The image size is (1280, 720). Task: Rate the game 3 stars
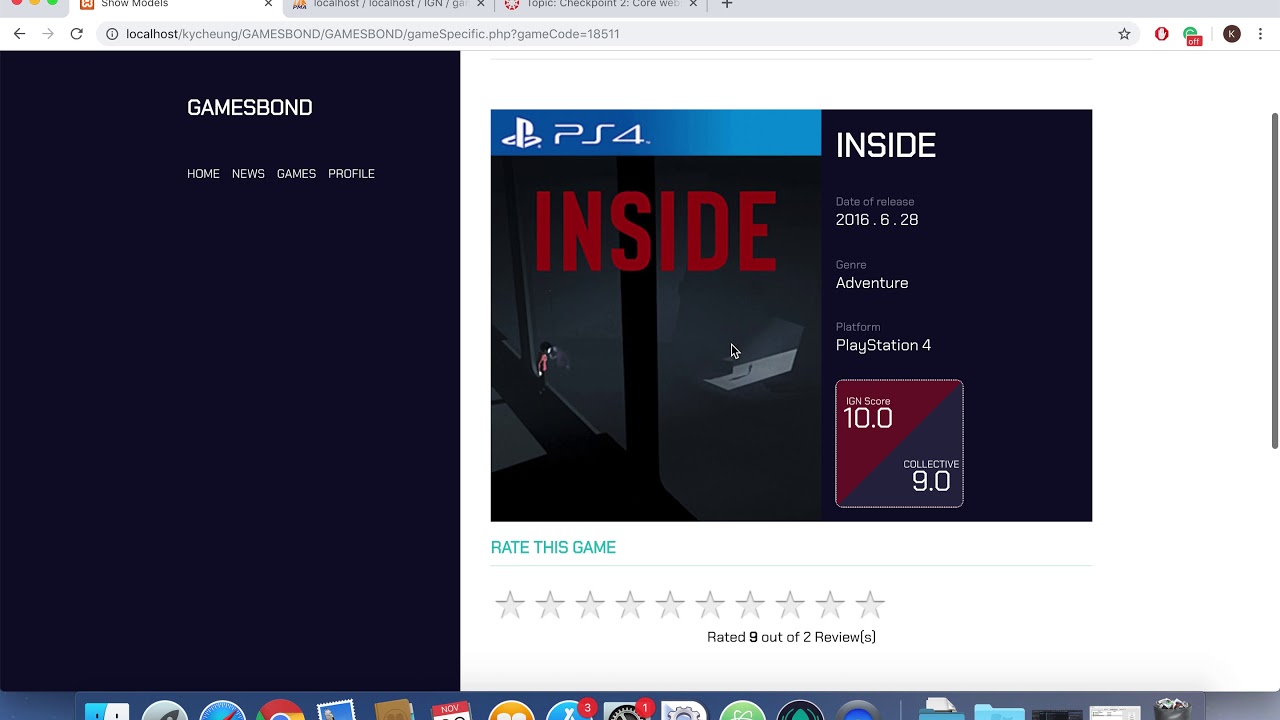point(590,604)
